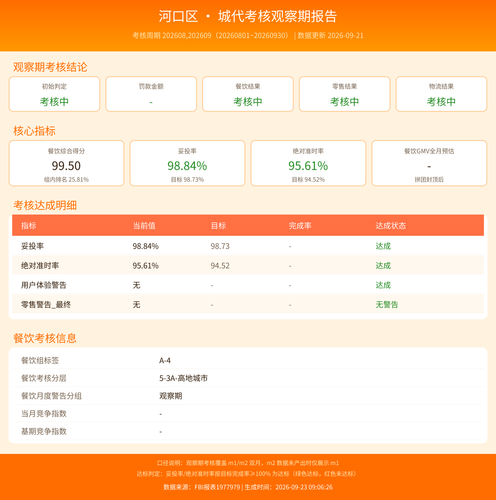The width and height of the screenshot is (496, 500).
Task: Click 目标 98.73% under 妥投率 card
Action: click(x=187, y=180)
